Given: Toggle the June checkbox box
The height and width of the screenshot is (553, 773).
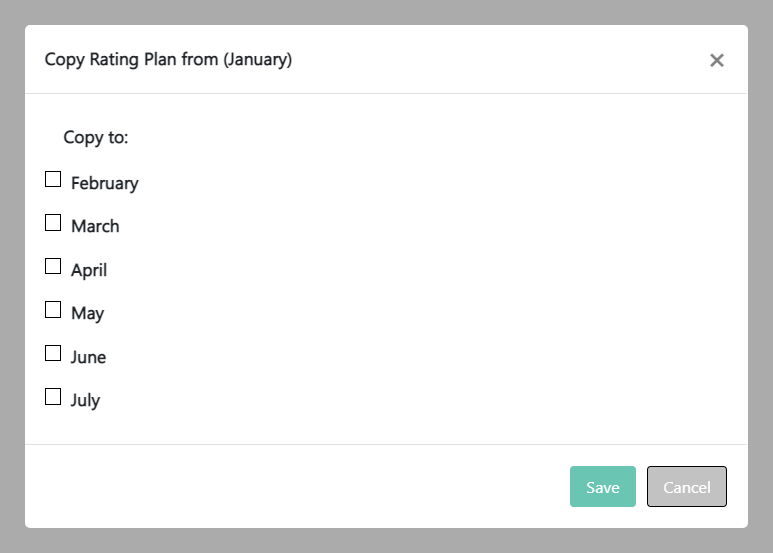Looking at the screenshot, I should [x=53, y=353].
